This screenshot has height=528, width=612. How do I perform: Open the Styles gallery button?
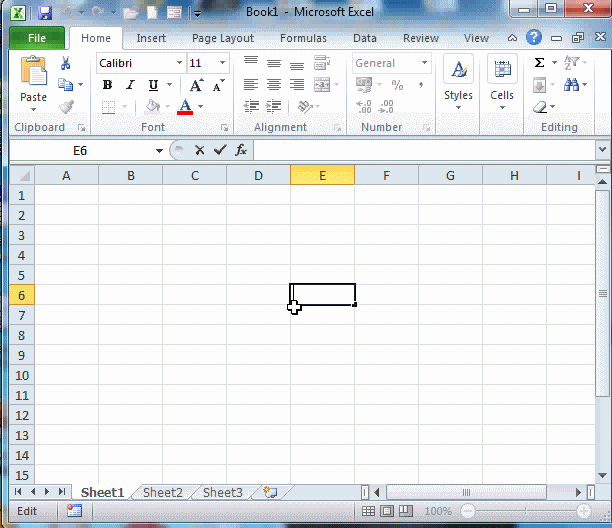tap(458, 80)
